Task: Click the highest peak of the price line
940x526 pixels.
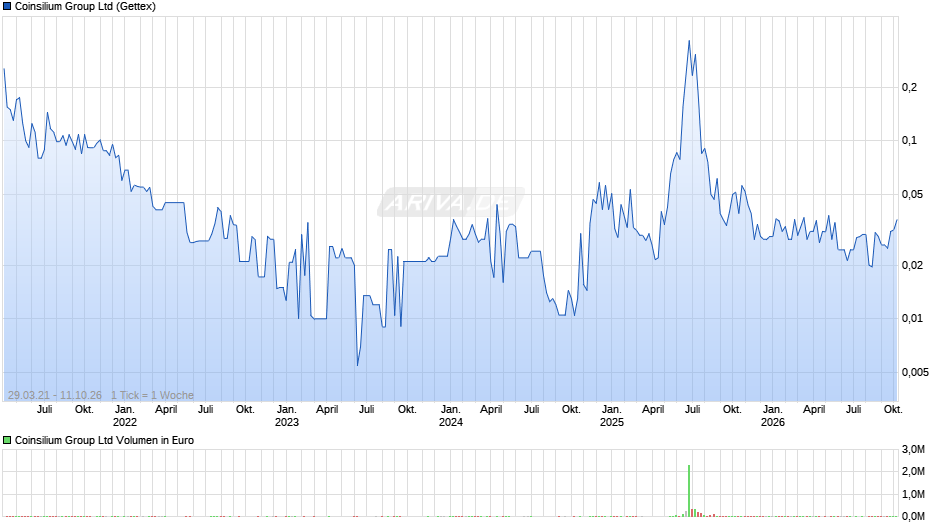Action: [689, 41]
